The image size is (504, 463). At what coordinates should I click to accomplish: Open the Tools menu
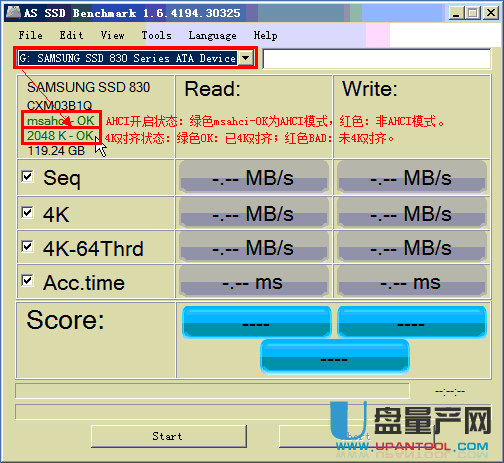click(156, 35)
